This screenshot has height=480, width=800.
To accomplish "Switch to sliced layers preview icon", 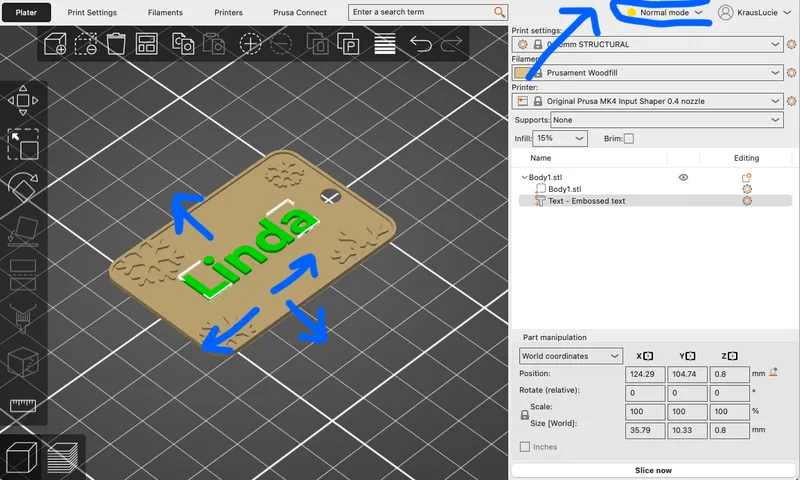I will [x=62, y=458].
